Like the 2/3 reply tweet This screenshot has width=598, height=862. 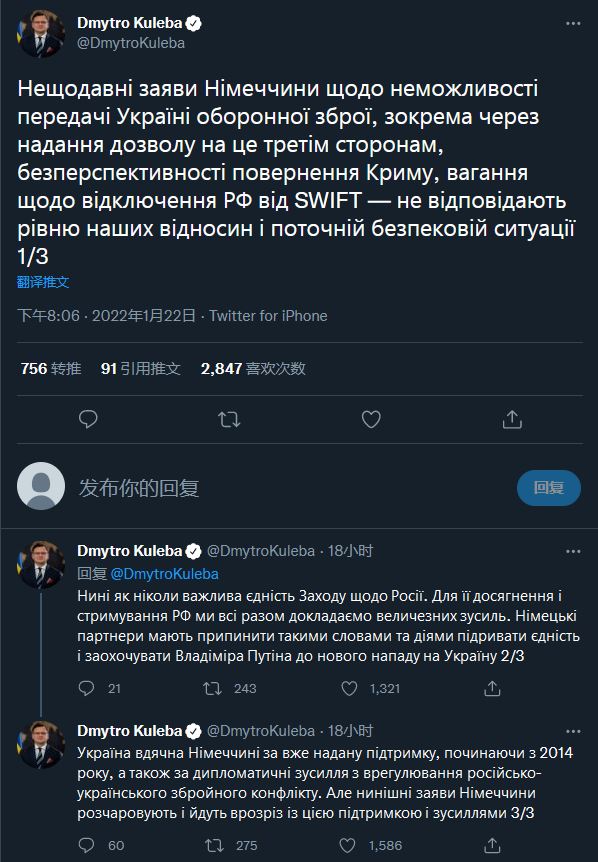coord(350,688)
